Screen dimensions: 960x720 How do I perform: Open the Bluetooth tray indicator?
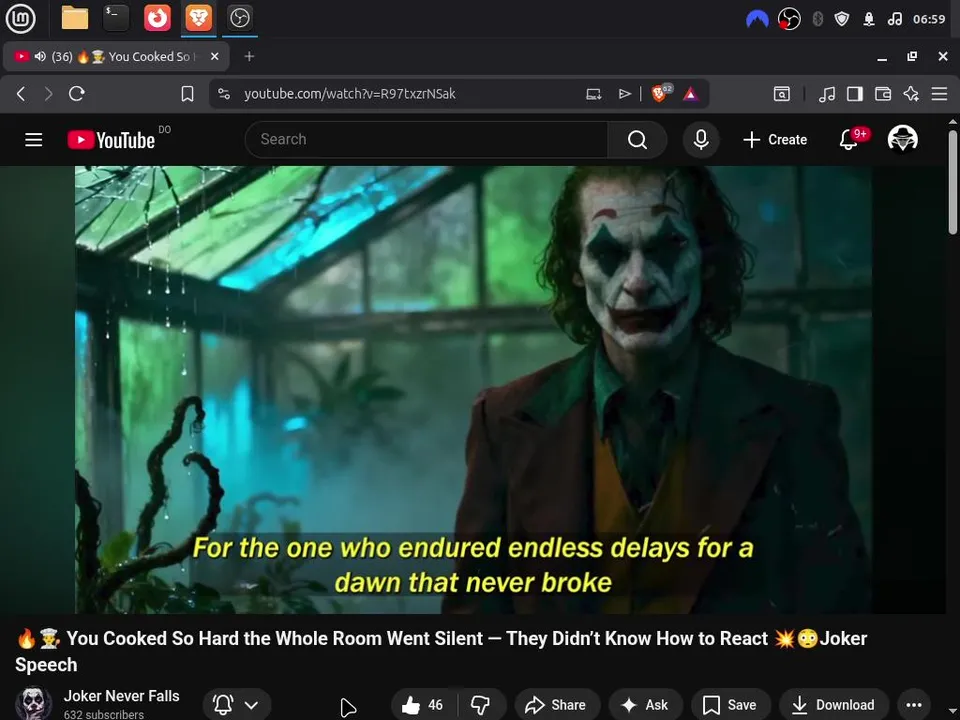click(x=817, y=19)
